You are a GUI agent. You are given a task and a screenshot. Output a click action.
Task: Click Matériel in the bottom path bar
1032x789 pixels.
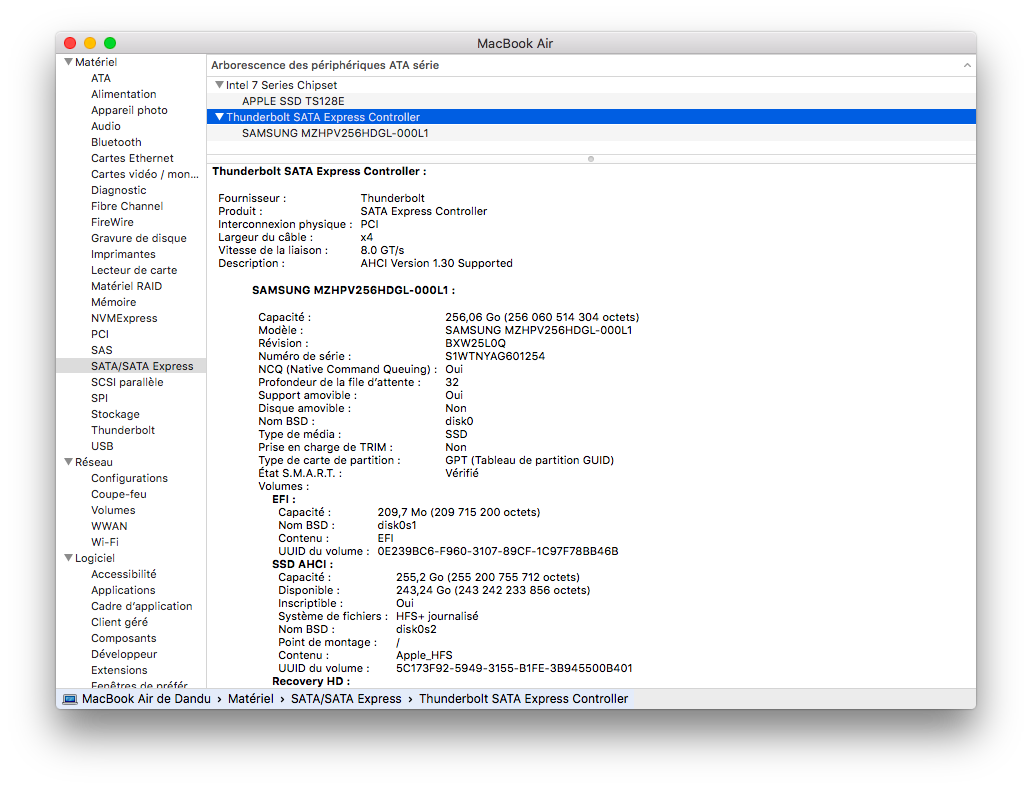click(251, 699)
